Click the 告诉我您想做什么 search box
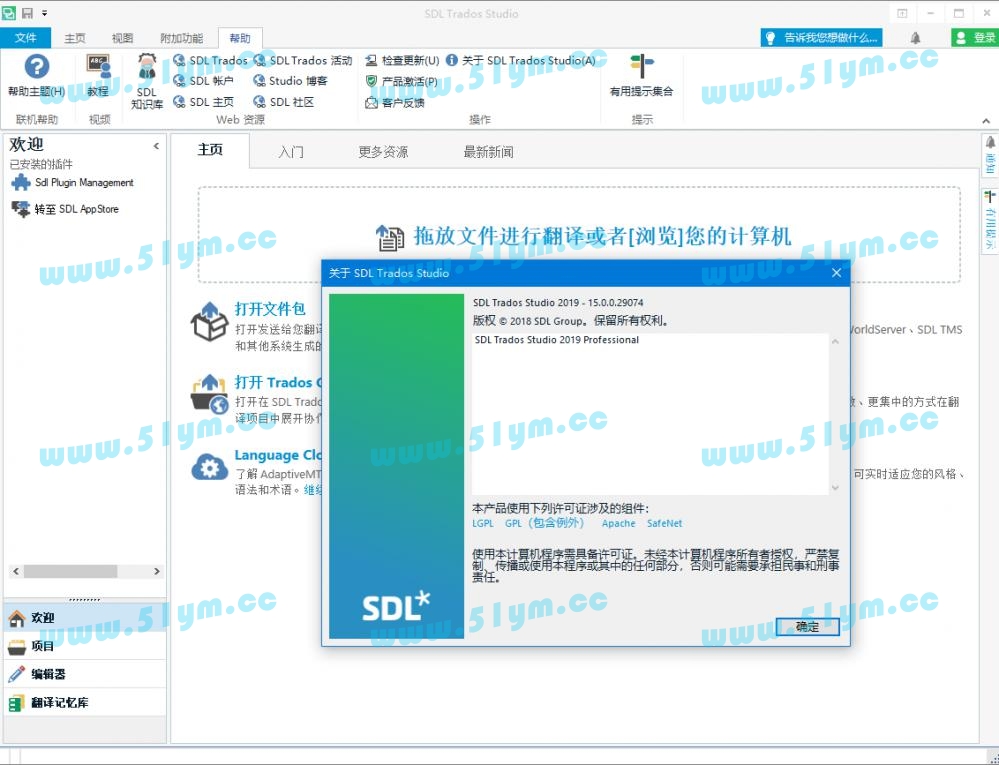The image size is (999, 765). pos(822,38)
